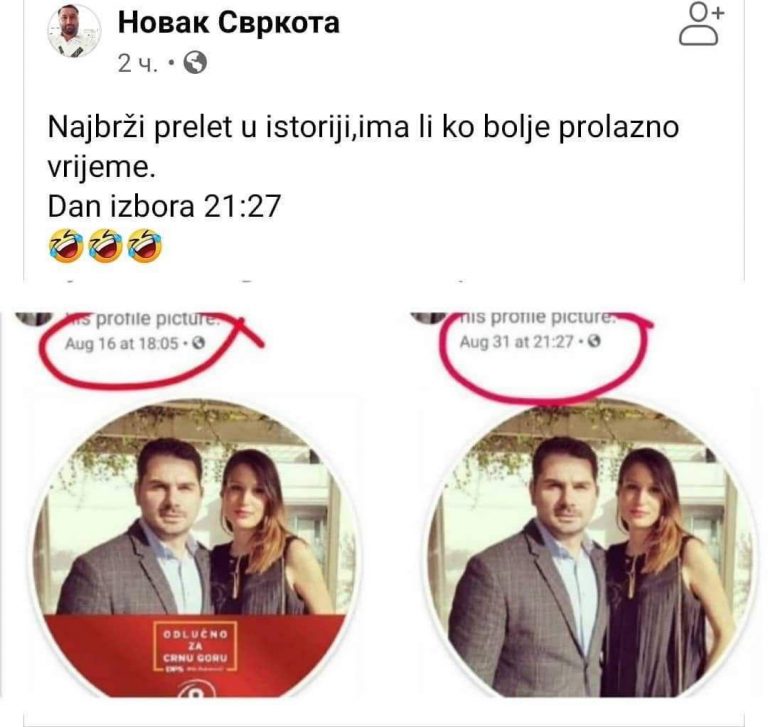The image size is (768, 727).
Task: View the profile photo without the red banner
Action: point(591,549)
